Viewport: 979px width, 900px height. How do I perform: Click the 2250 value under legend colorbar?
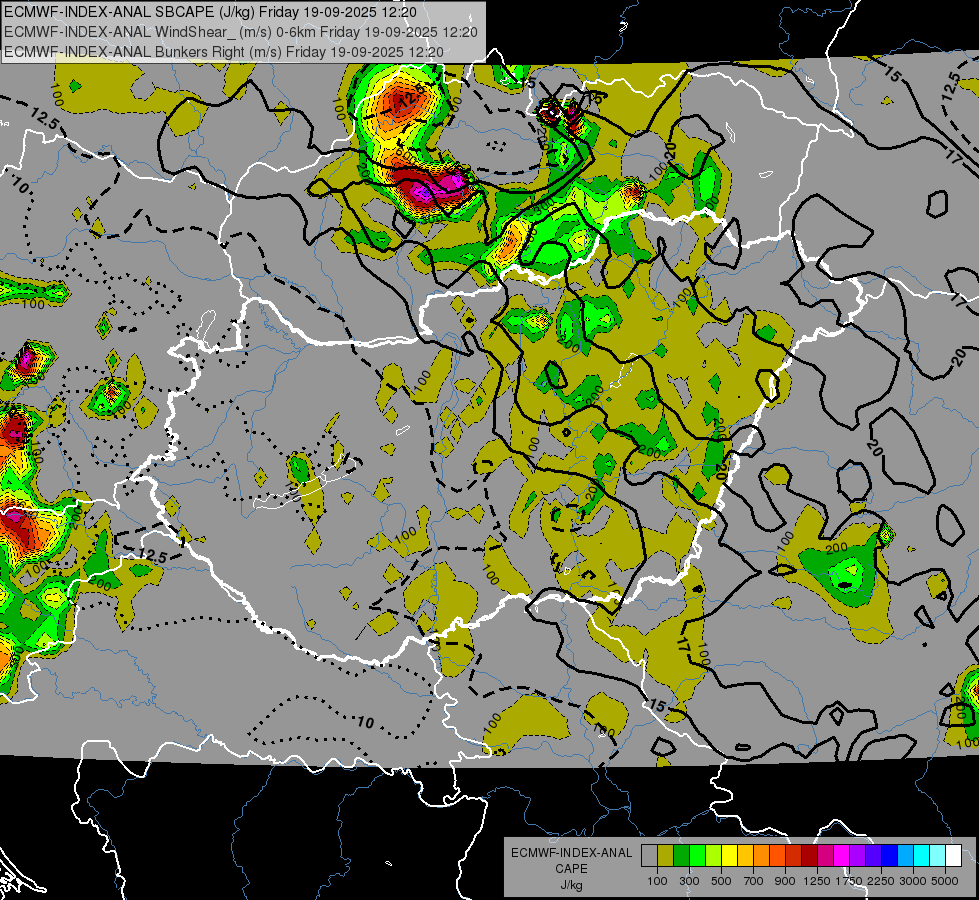click(x=881, y=881)
